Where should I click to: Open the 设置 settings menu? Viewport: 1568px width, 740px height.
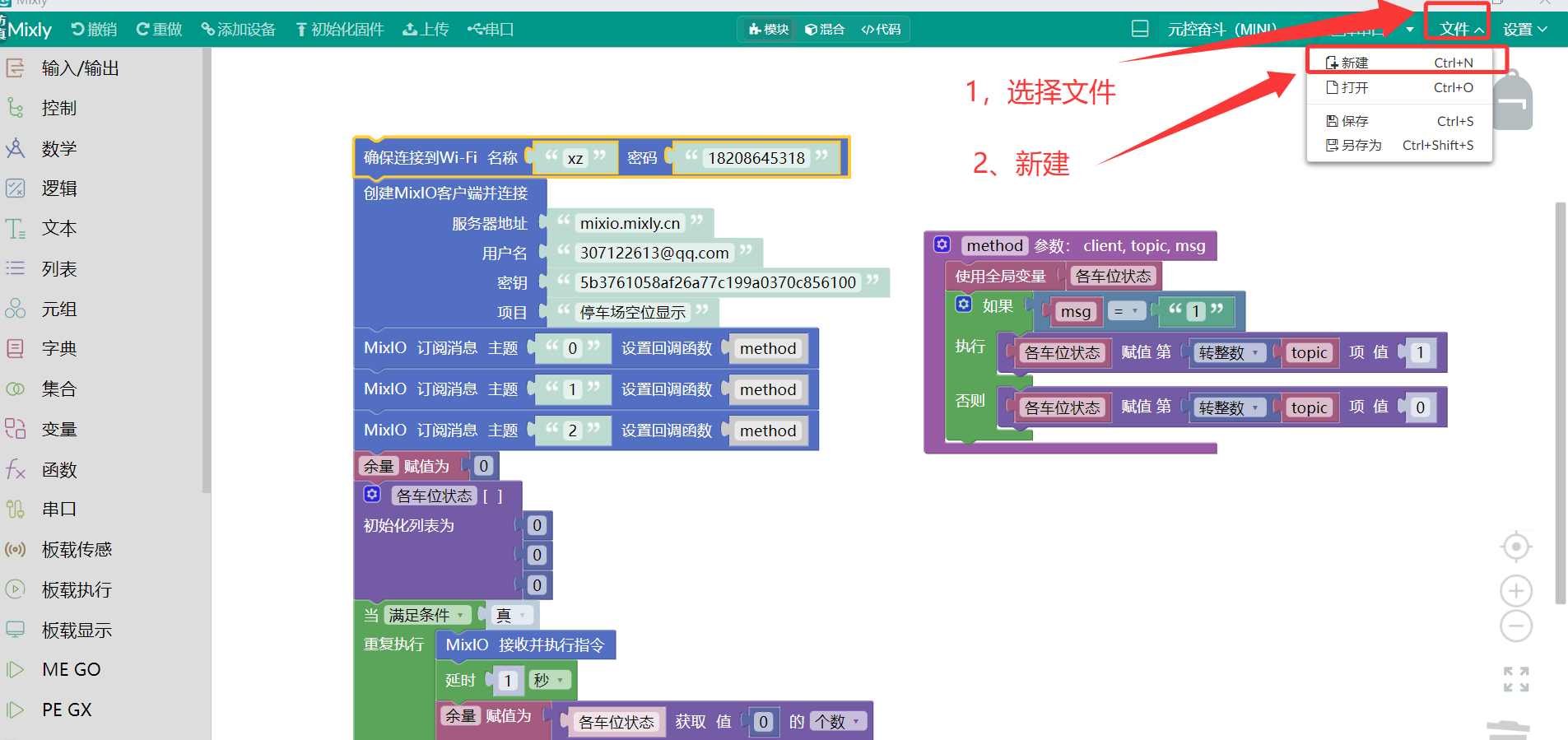pyautogui.click(x=1524, y=30)
